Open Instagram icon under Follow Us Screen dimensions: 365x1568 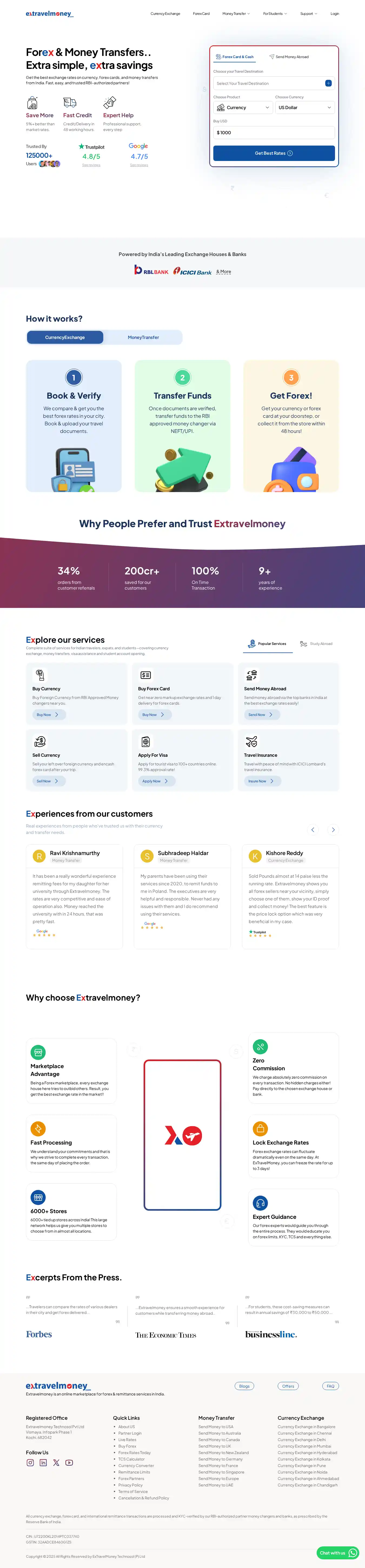point(30,1463)
